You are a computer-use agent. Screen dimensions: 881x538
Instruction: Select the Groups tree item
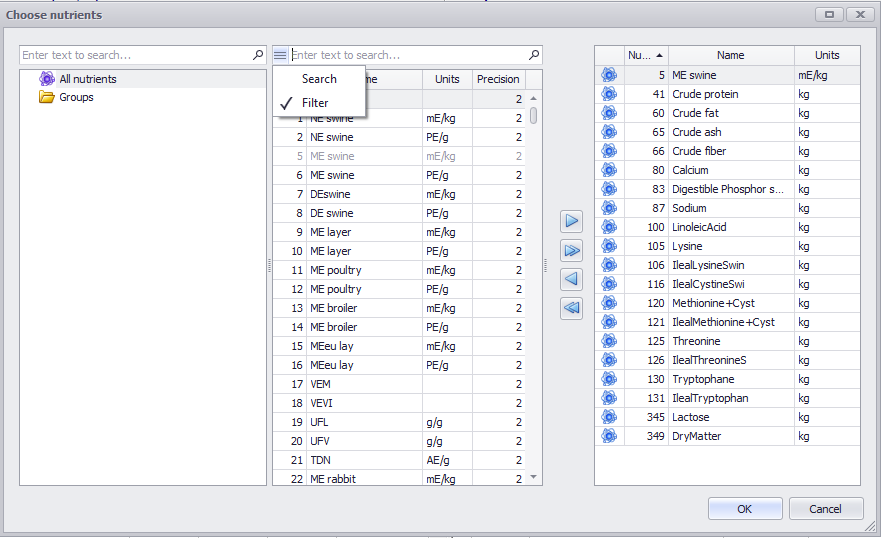point(76,97)
